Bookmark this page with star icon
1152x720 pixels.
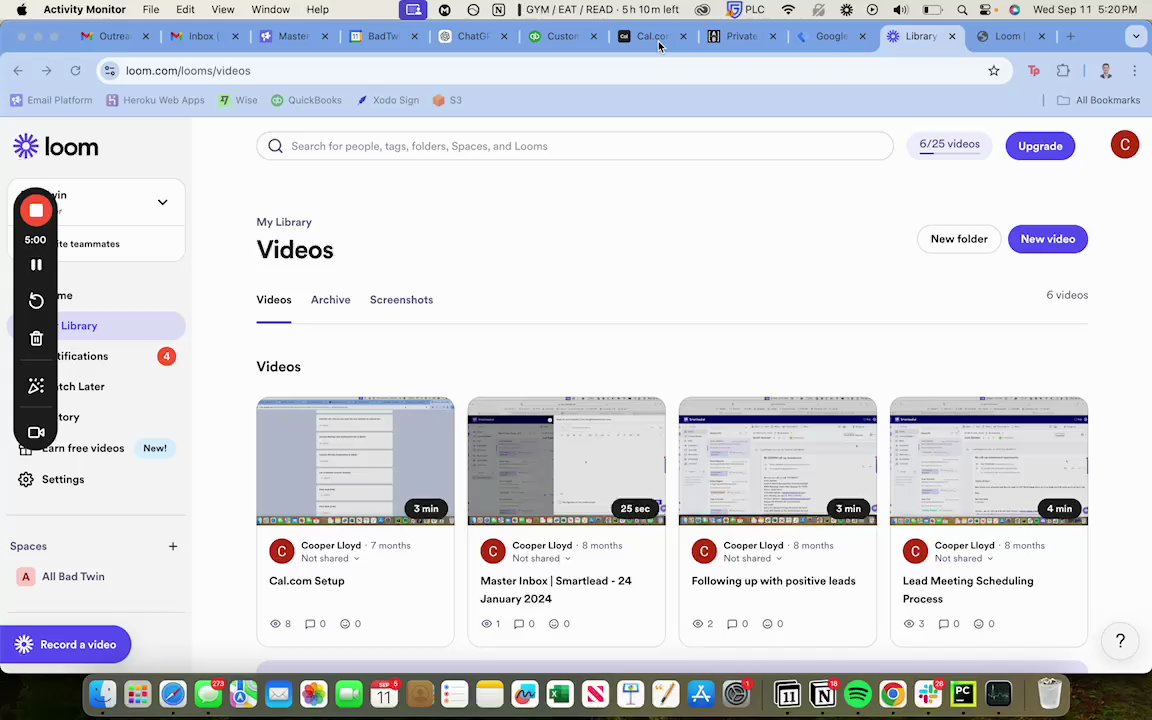click(x=993, y=71)
